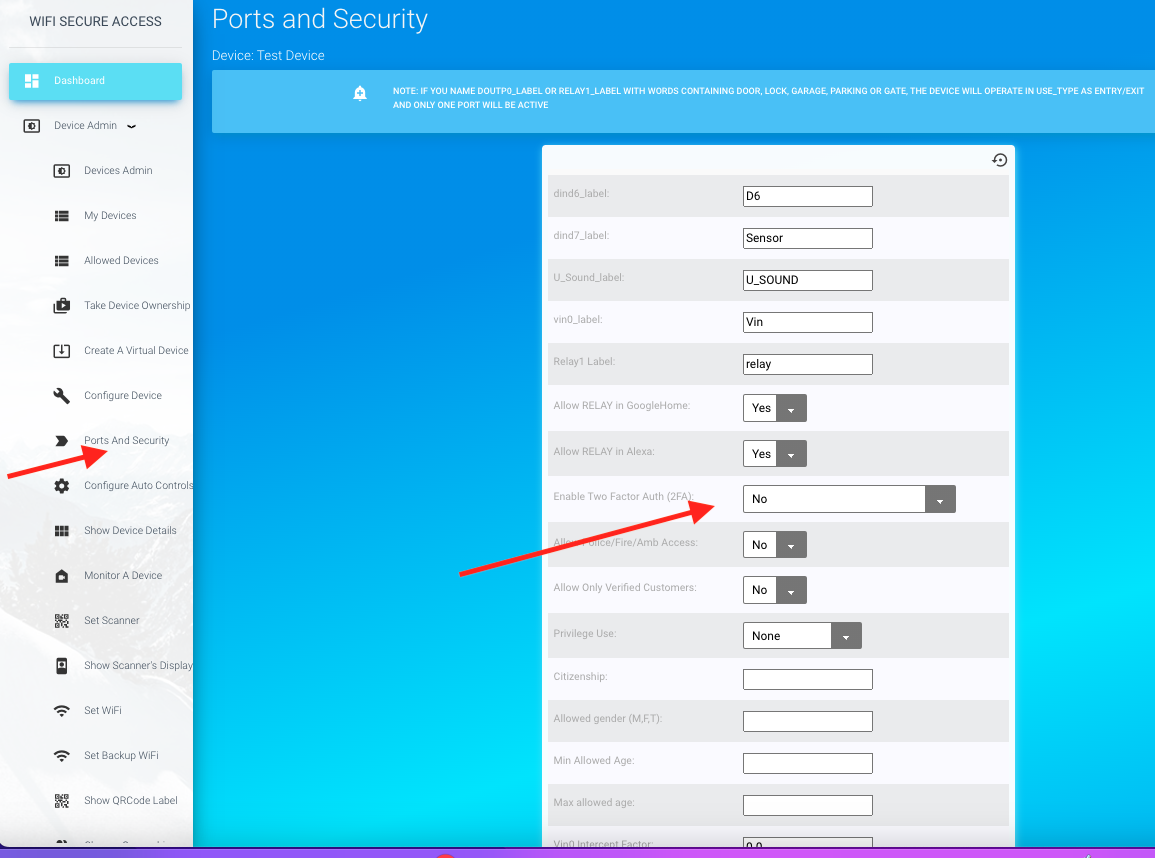Viewport: 1155px width, 858px height.
Task: Click the Set WiFi signal icon
Action: tap(62, 711)
